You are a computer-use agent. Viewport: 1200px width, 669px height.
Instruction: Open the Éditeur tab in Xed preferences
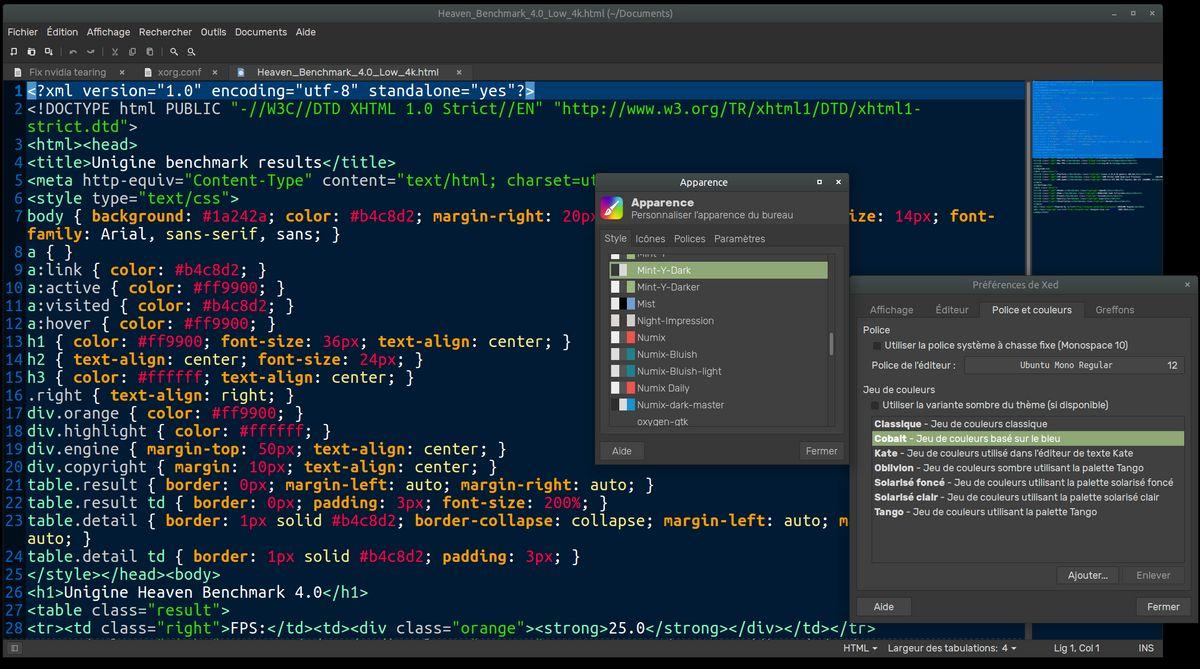(952, 310)
